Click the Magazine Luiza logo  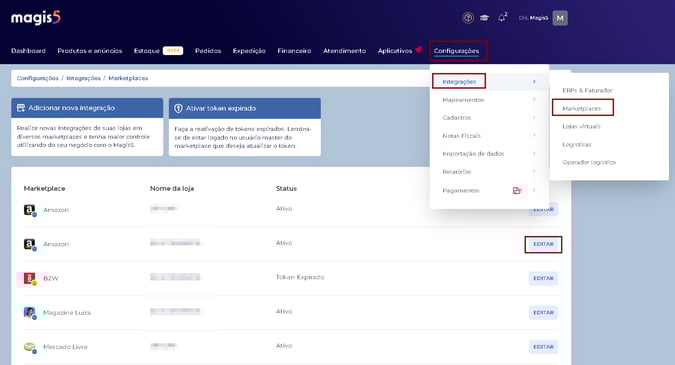click(x=29, y=312)
